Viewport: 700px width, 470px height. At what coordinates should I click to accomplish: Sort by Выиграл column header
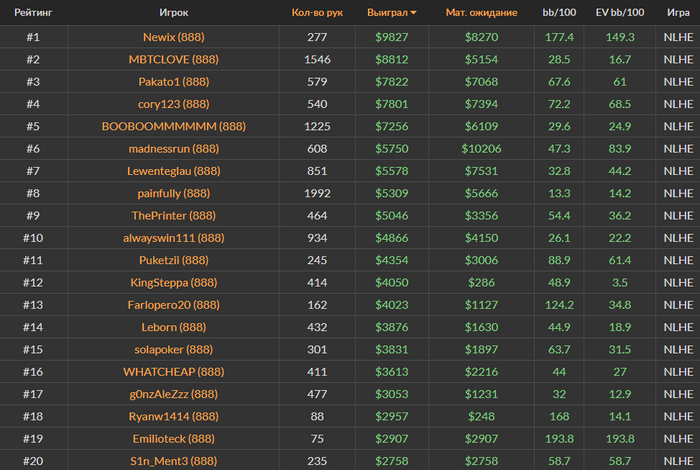[x=387, y=12]
